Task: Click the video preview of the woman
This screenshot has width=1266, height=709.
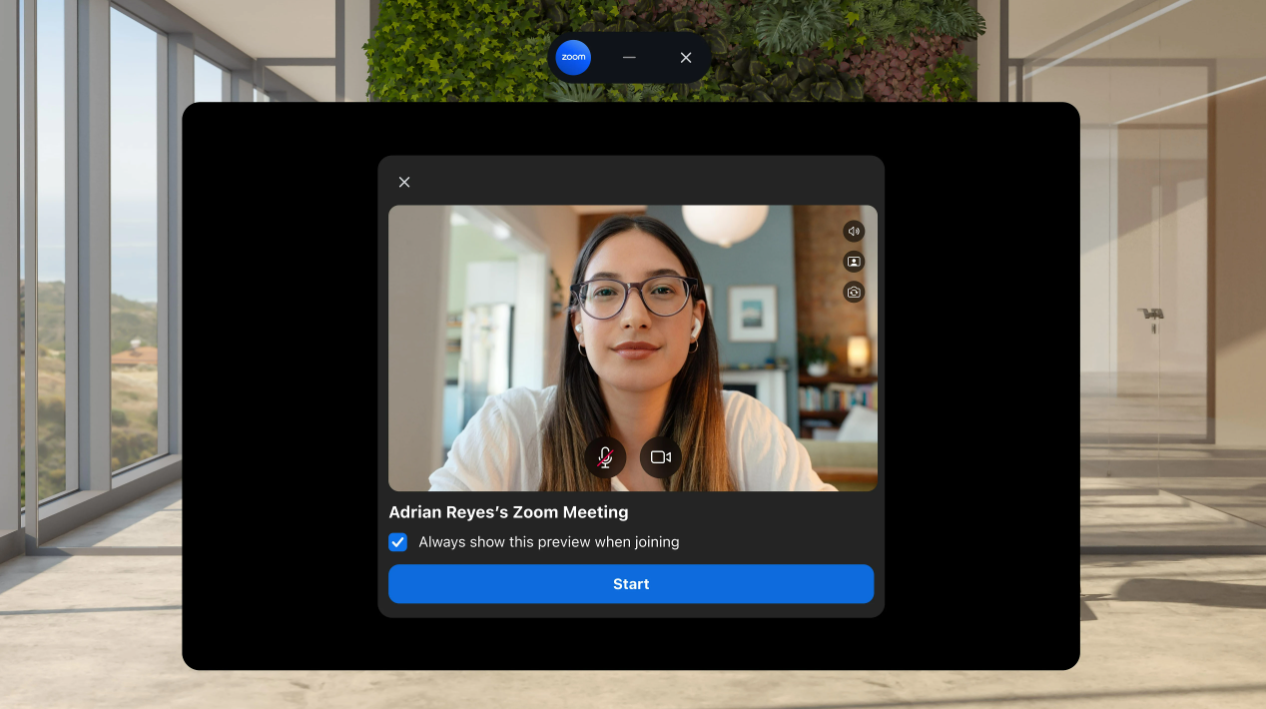Action: point(633,348)
